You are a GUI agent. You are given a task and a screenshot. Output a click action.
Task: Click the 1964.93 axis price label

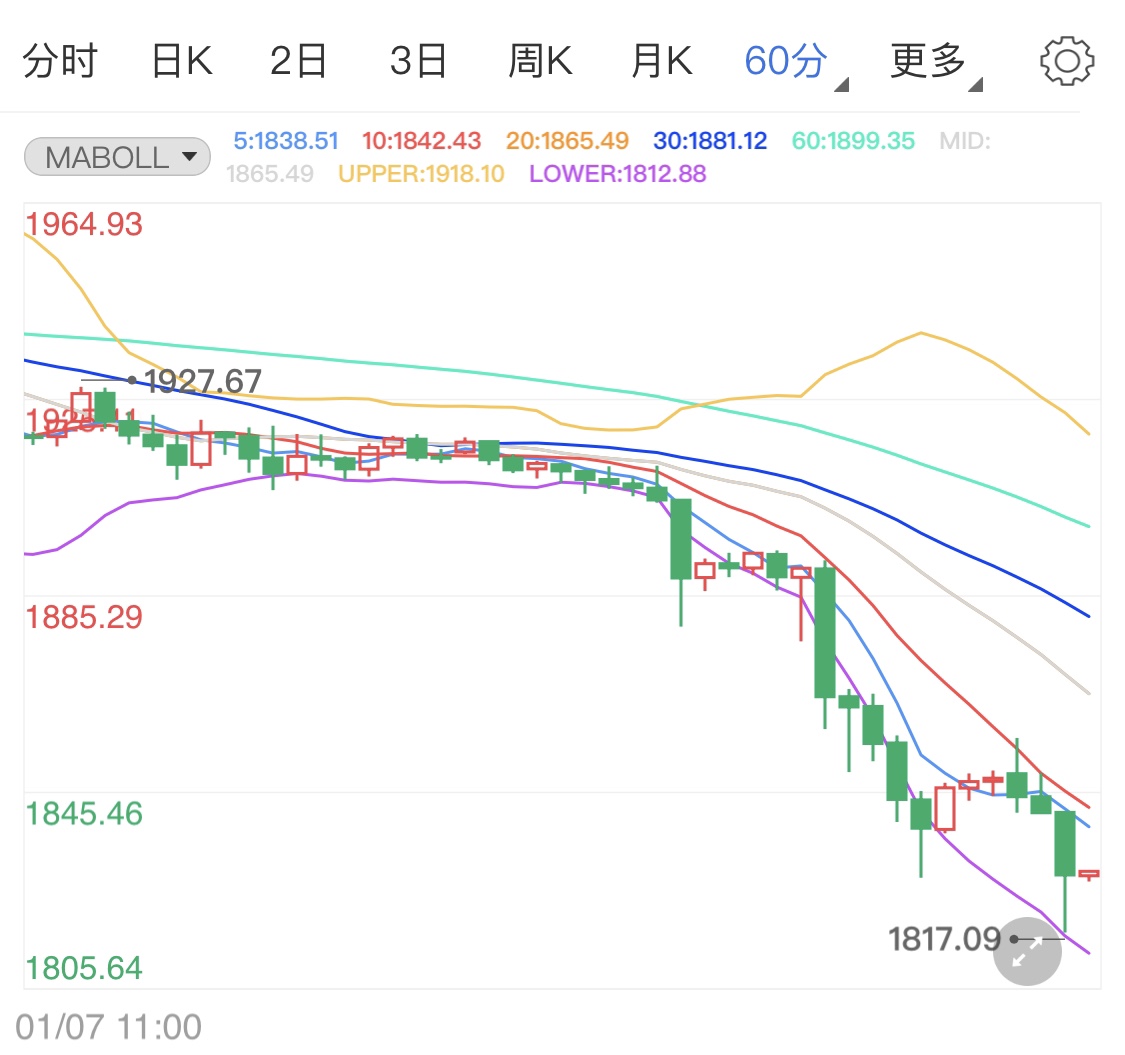pos(84,225)
